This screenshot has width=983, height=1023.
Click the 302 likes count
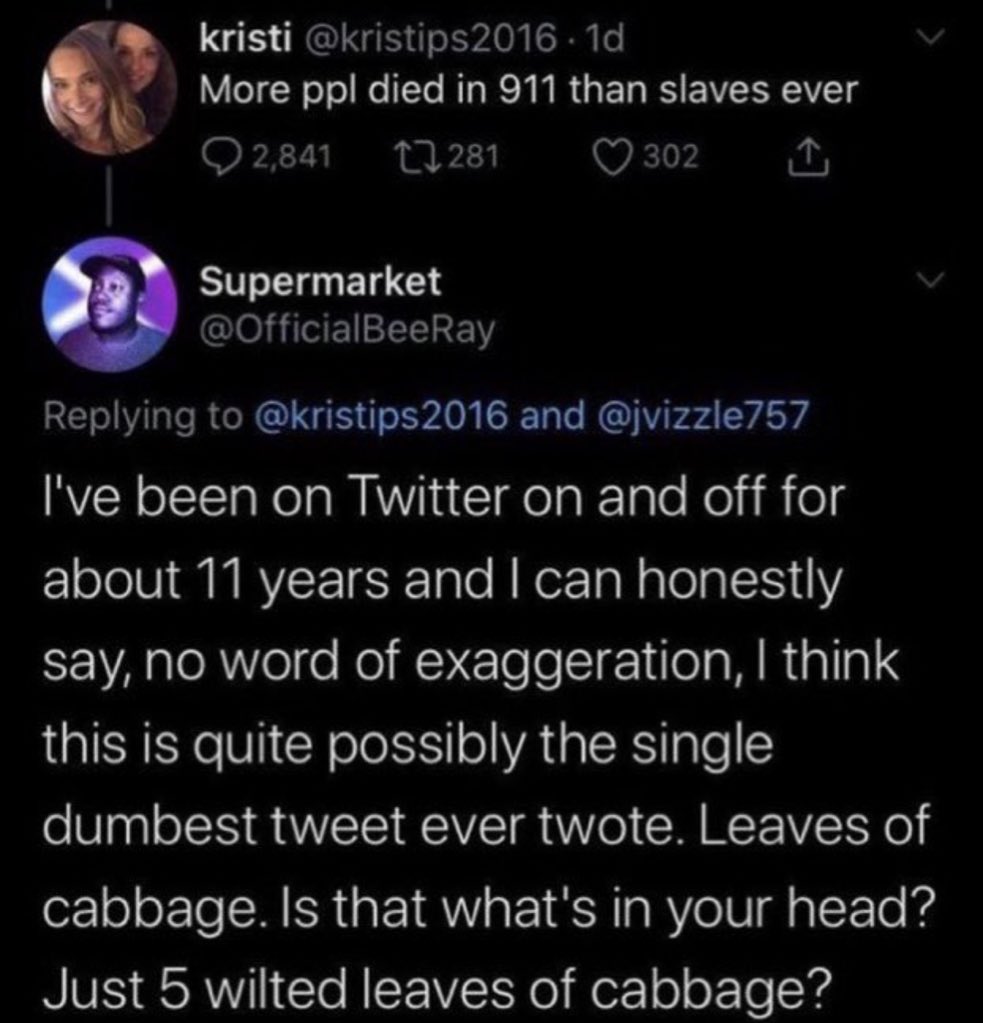tap(670, 155)
